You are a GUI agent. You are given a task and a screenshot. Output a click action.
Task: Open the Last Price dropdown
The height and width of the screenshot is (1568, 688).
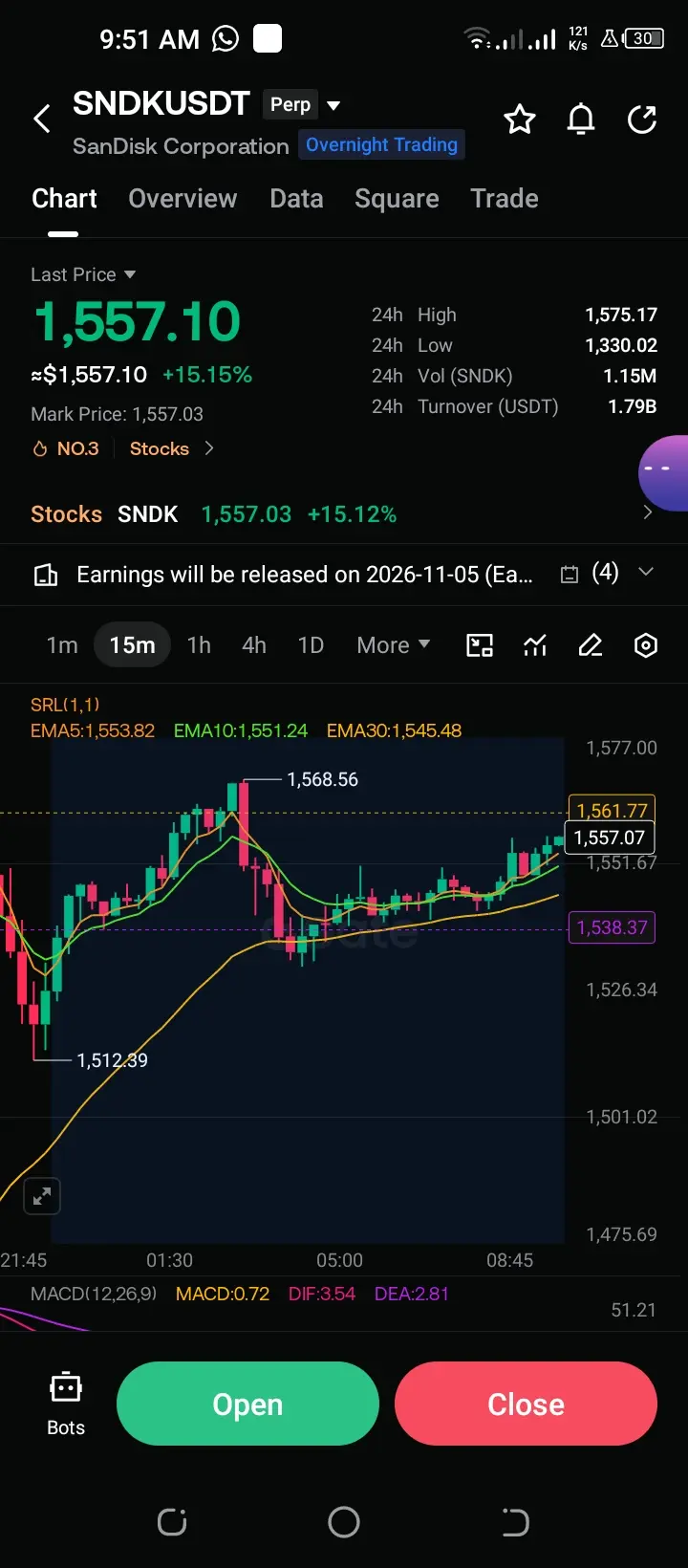tap(83, 274)
